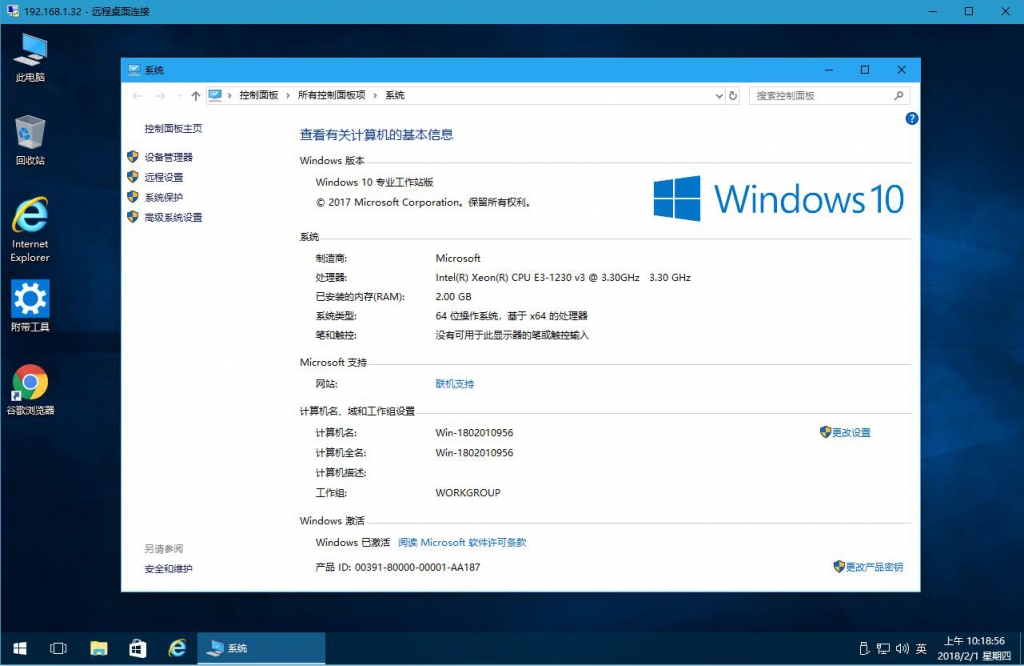Screen dimensions: 1024x666
Task: Expand the chevron after 所有控制面板项 breadcrumb
Action: click(x=376, y=95)
